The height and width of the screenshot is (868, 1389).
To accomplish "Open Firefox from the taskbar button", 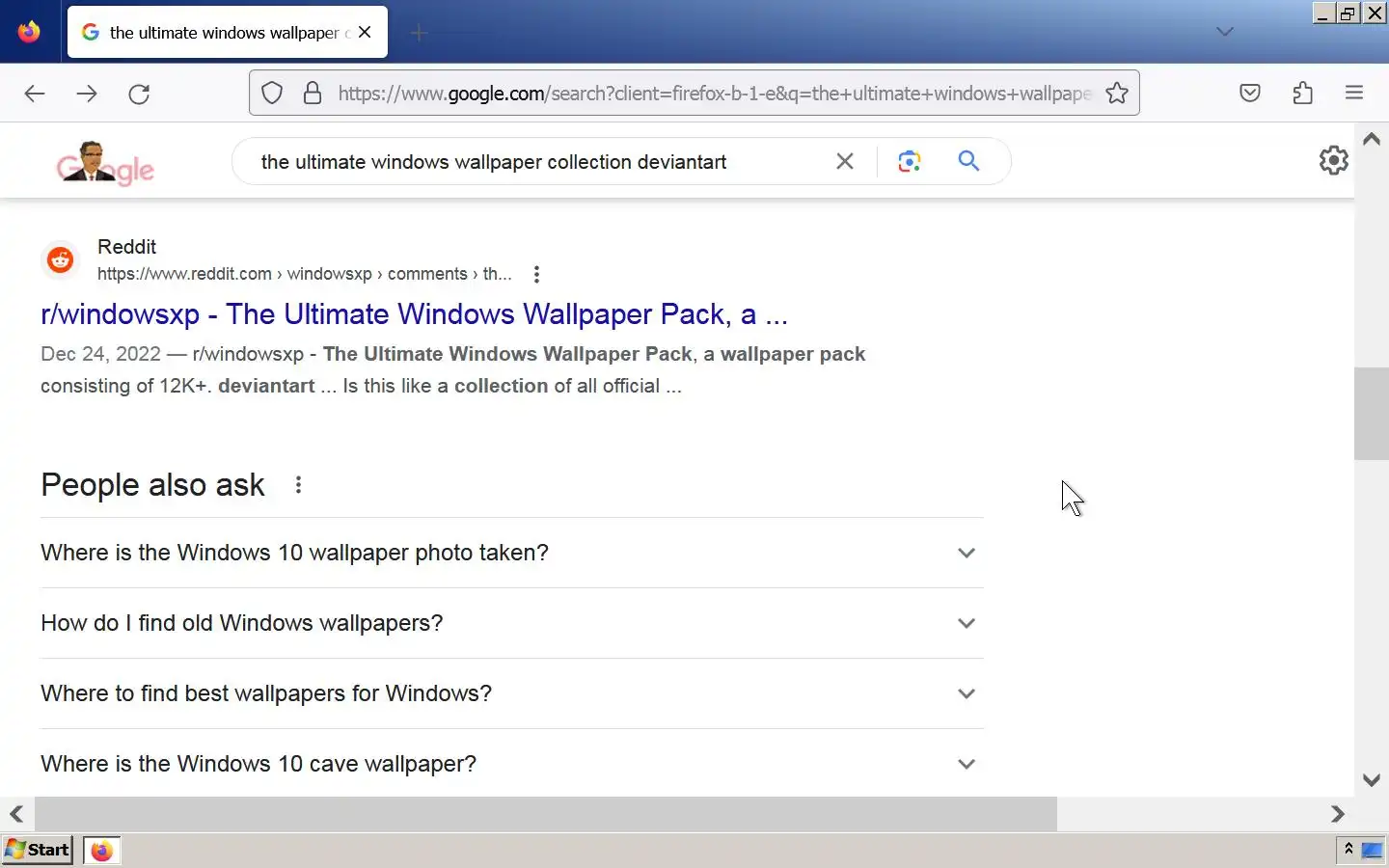I will click(101, 851).
